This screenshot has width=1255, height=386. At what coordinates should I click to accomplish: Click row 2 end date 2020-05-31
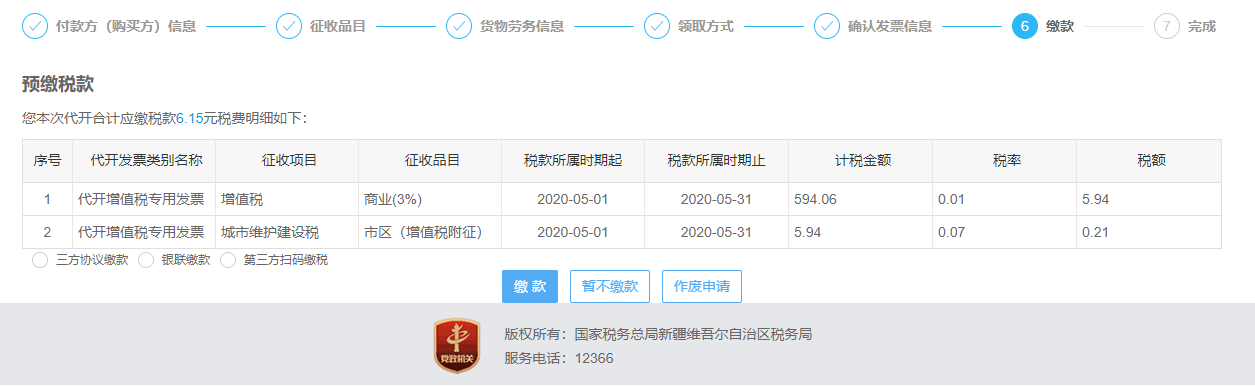click(716, 232)
